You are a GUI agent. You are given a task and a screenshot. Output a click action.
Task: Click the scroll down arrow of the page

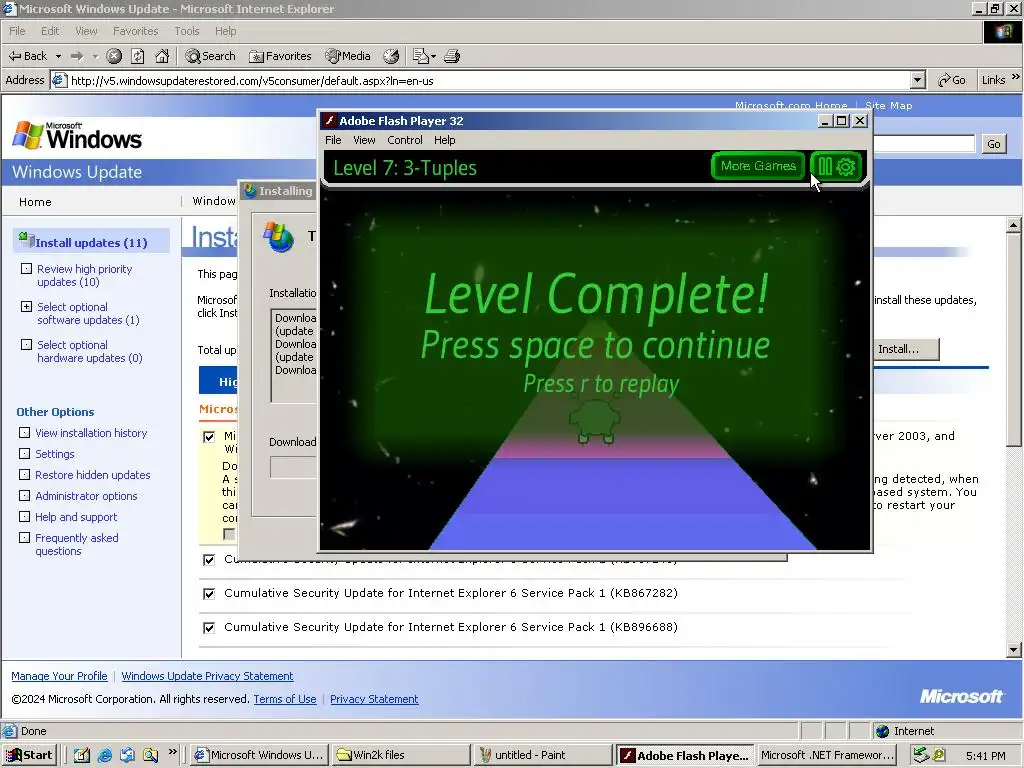tap(1014, 650)
